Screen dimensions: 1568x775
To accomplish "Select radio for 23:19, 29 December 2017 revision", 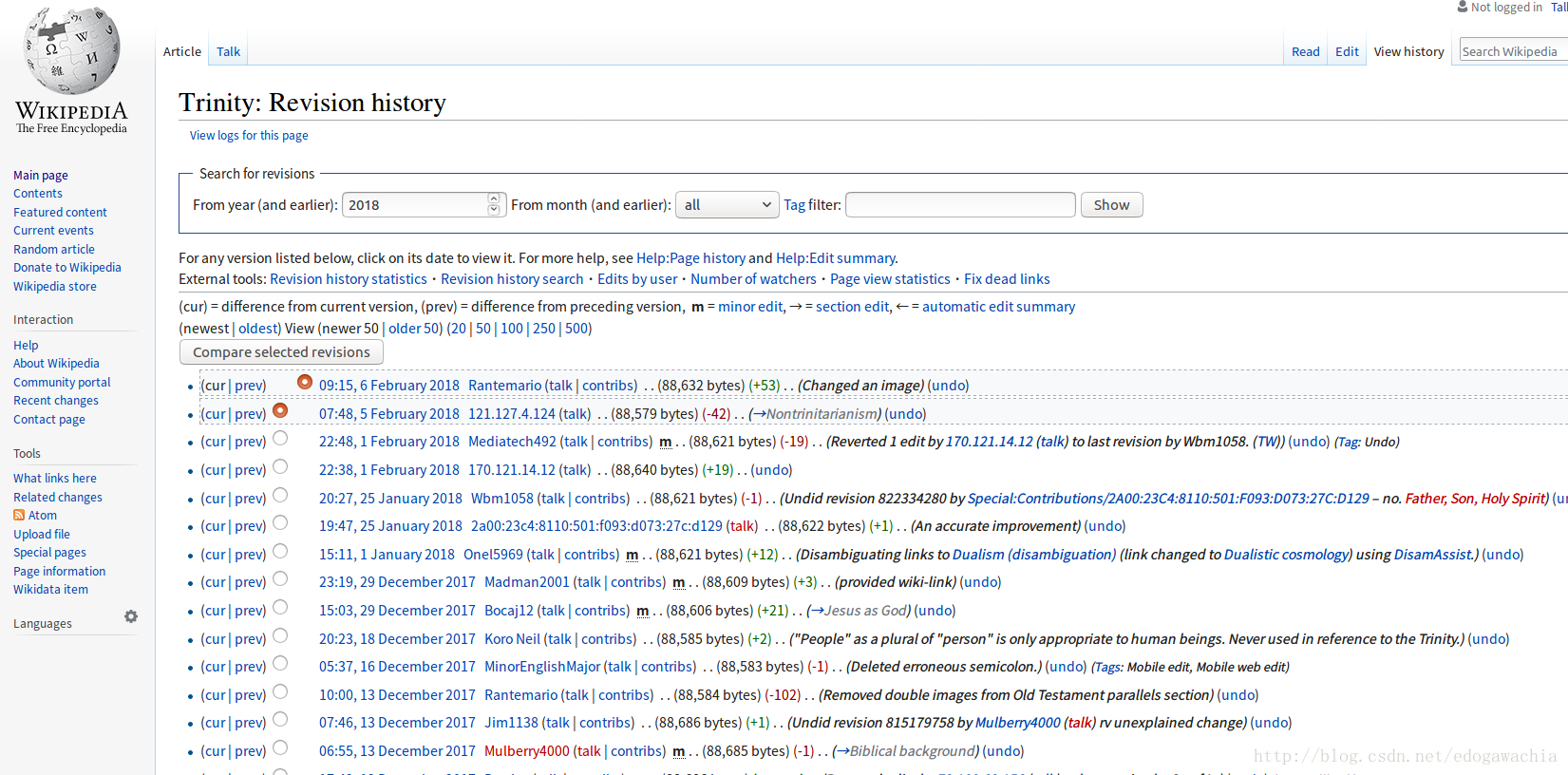I will click(280, 578).
